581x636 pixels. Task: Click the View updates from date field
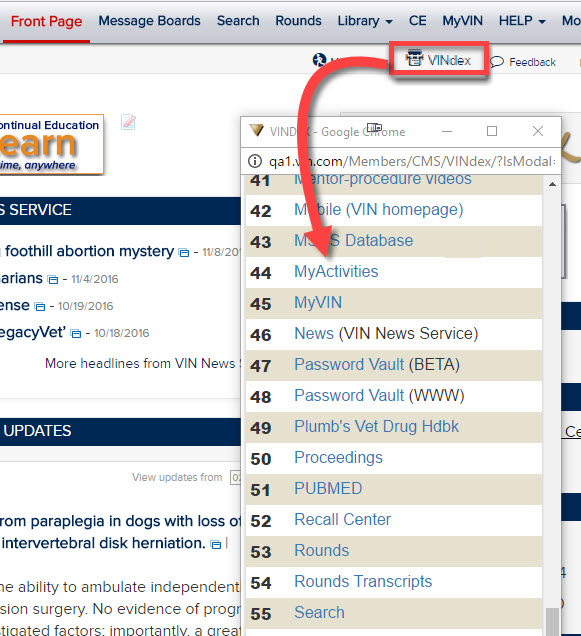pyautogui.click(x=235, y=477)
